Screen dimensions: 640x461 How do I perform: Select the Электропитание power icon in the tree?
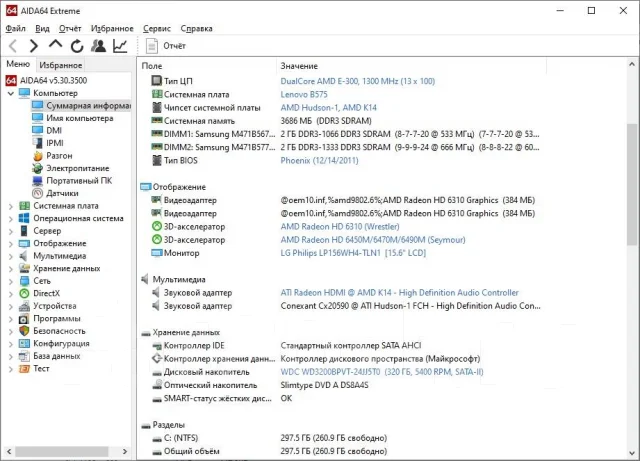(x=38, y=168)
